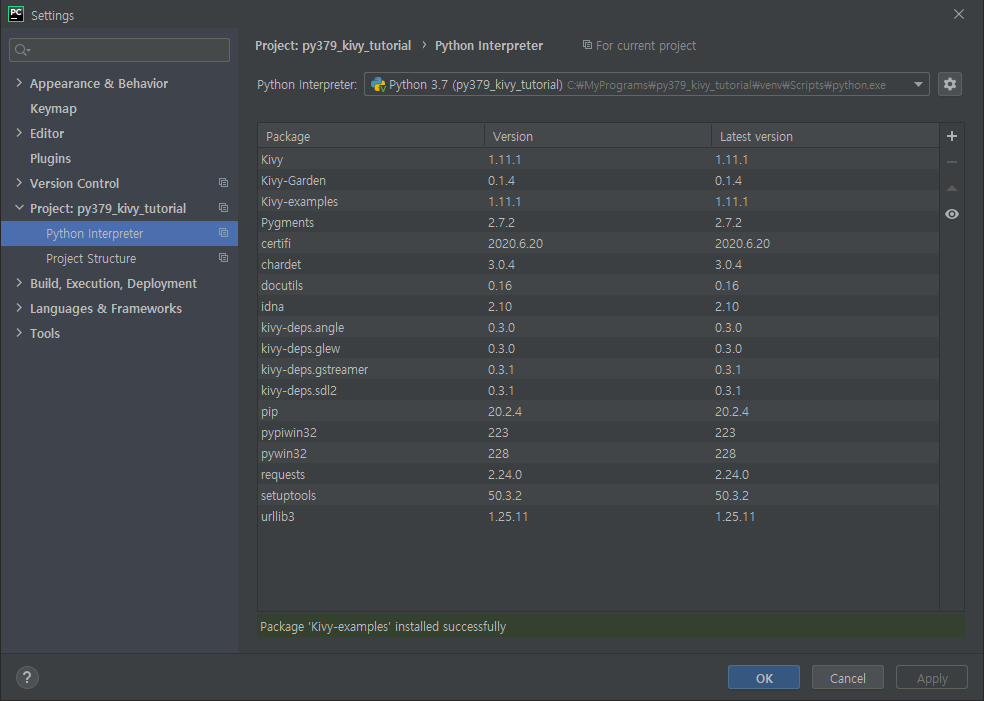Click the Cancel button
Viewport: 984px width, 701px height.
[x=848, y=678]
